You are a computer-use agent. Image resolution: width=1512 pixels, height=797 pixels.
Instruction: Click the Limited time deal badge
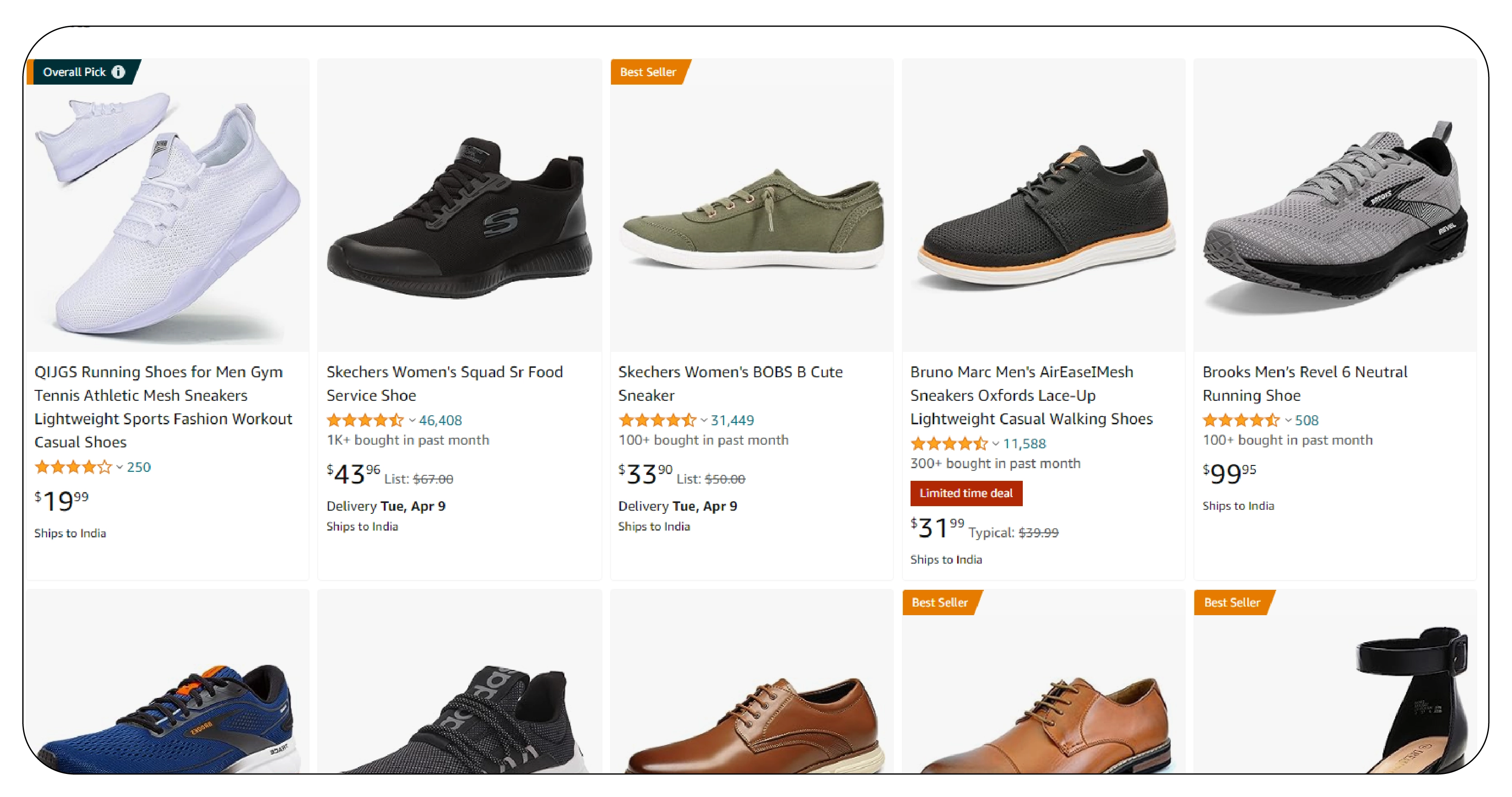966,493
